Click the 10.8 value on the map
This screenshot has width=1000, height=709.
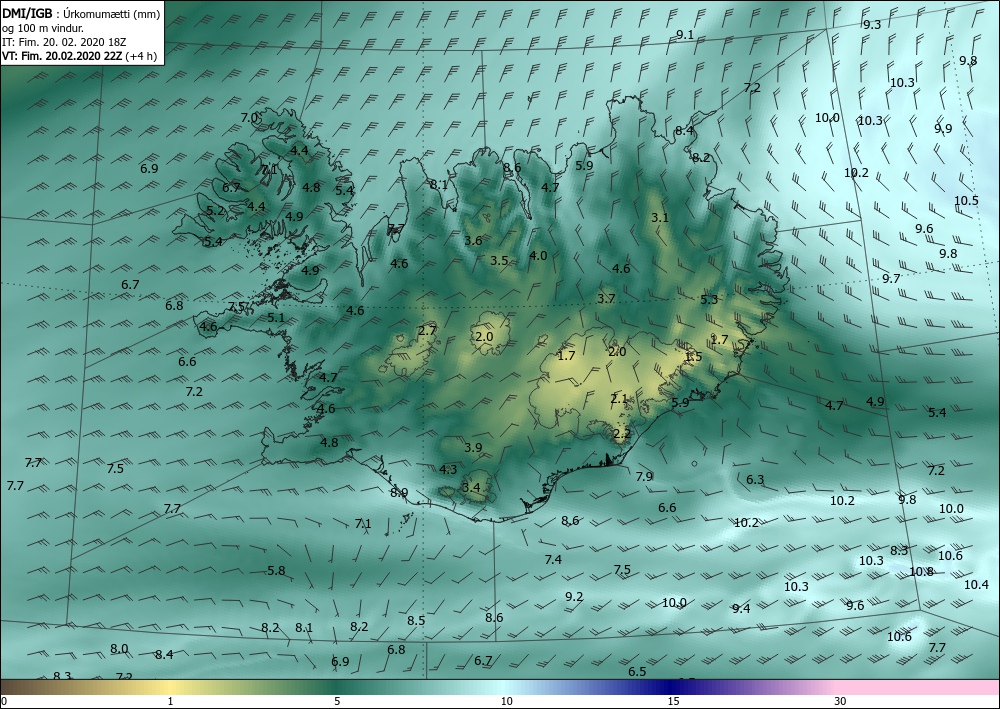click(921, 572)
